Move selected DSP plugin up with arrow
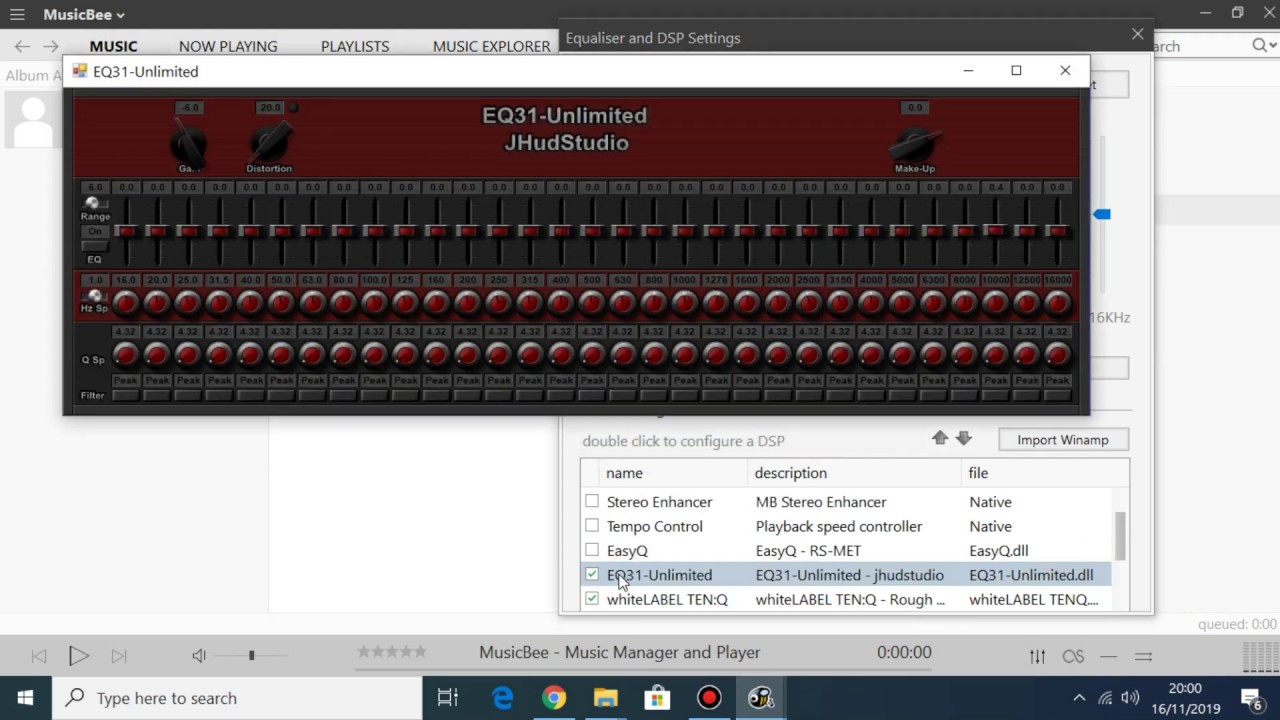1280x720 pixels. click(x=940, y=438)
